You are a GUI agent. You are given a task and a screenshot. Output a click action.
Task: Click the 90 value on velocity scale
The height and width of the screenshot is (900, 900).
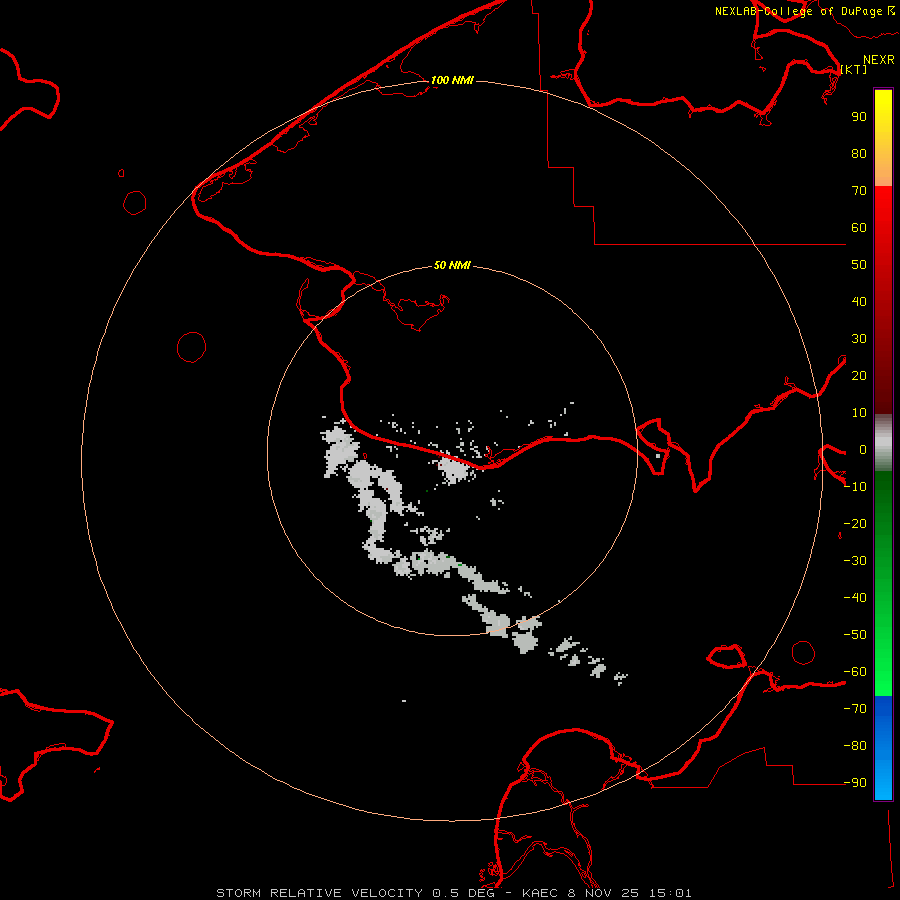point(859,117)
